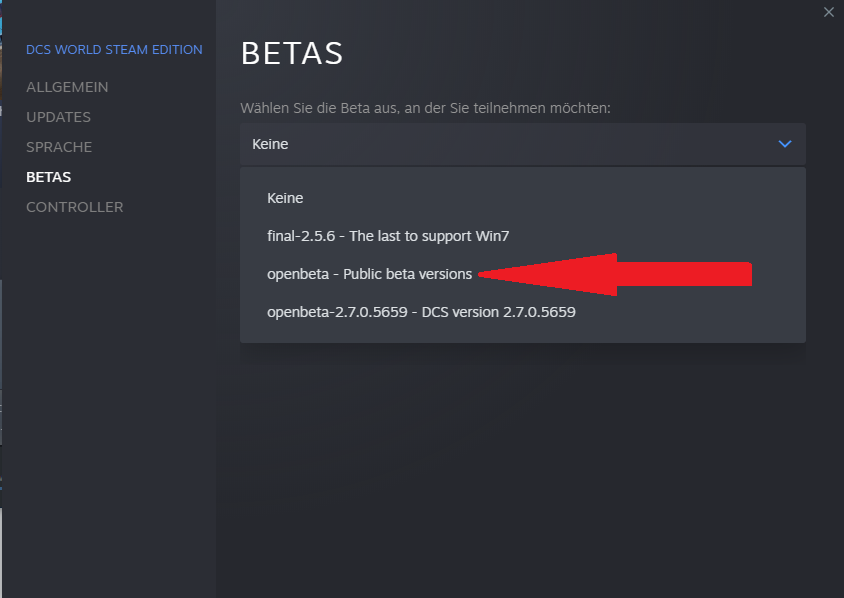The image size is (844, 598).
Task: Choose the "final-2.5.6" Win7 beta branch
Action: click(x=388, y=236)
